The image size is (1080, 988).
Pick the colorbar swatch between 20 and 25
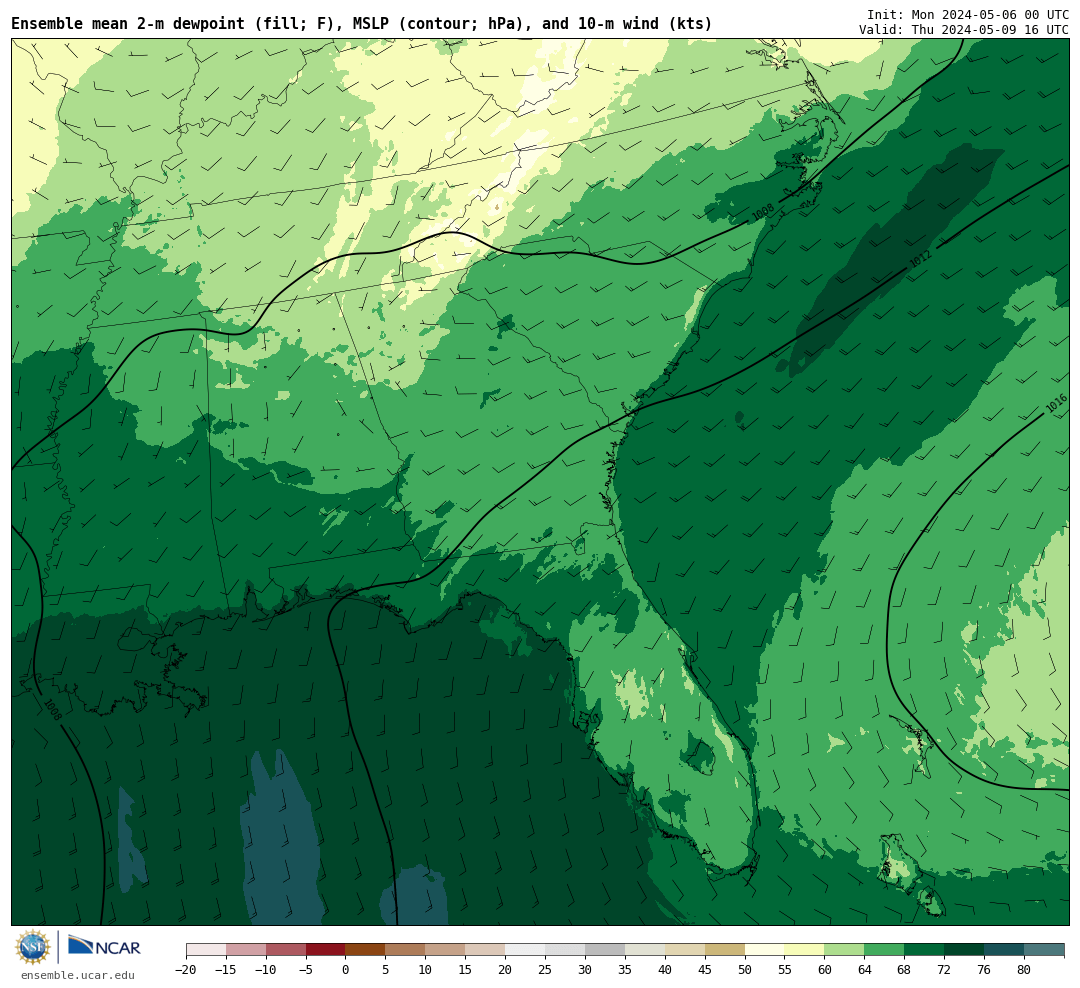coord(526,950)
